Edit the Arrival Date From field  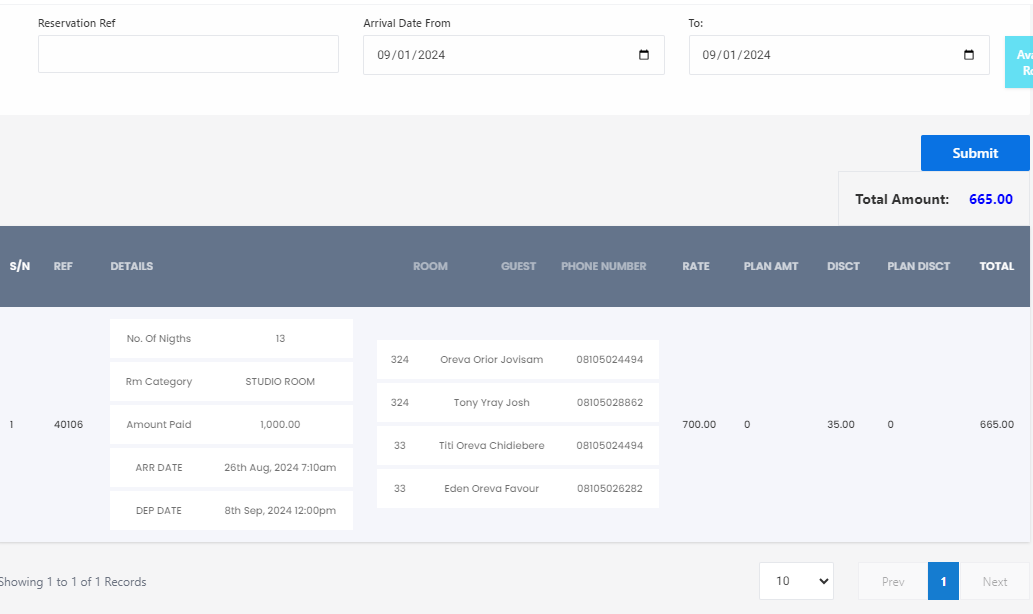click(x=514, y=55)
